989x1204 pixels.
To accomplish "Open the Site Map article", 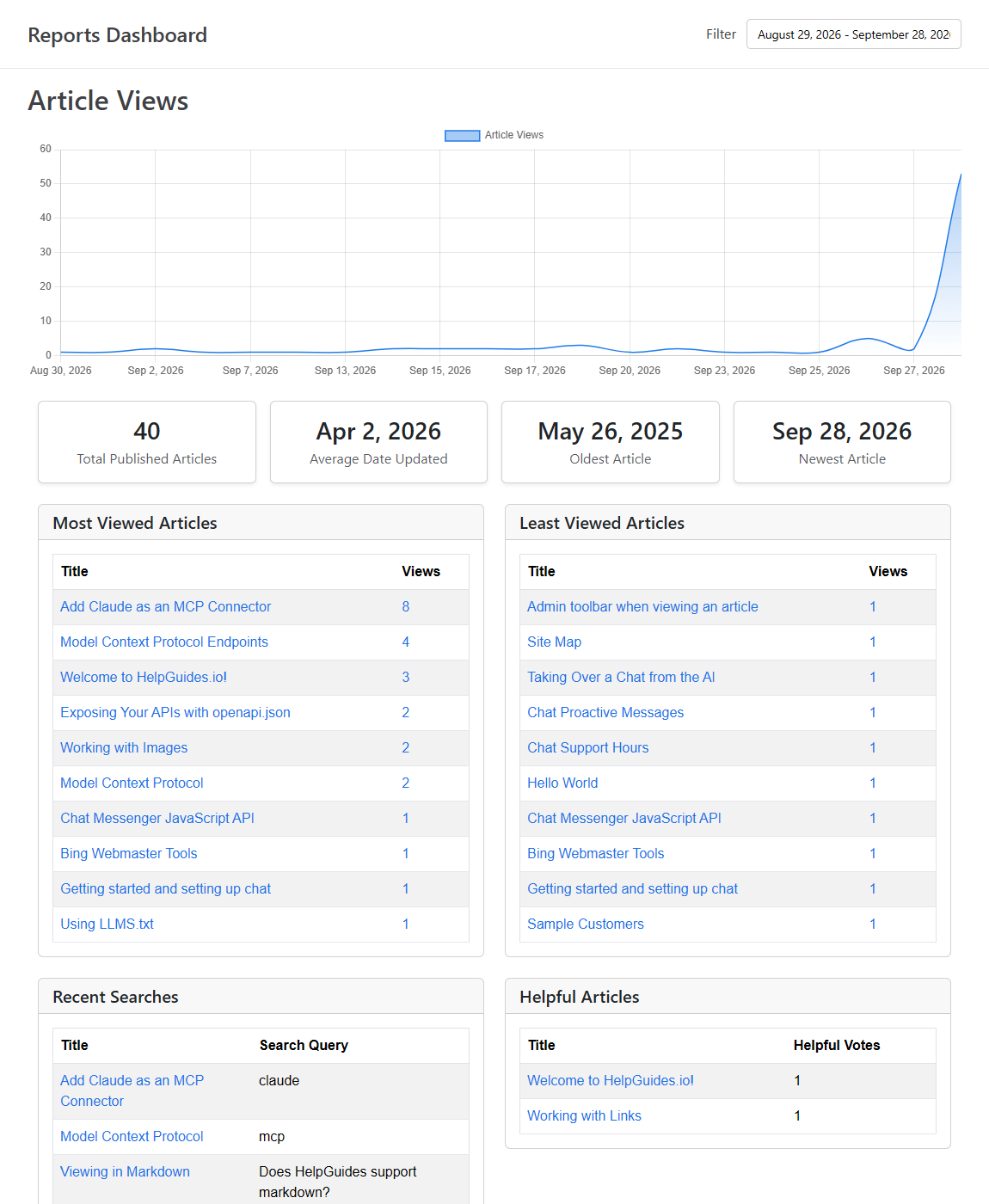I will click(x=554, y=642).
